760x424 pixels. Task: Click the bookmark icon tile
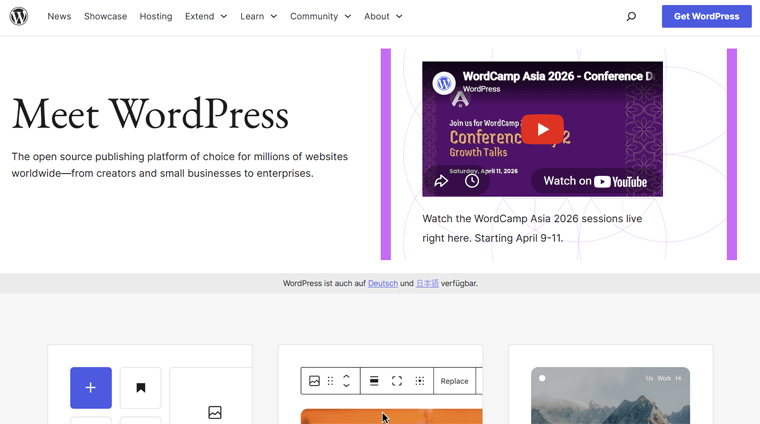coord(141,388)
